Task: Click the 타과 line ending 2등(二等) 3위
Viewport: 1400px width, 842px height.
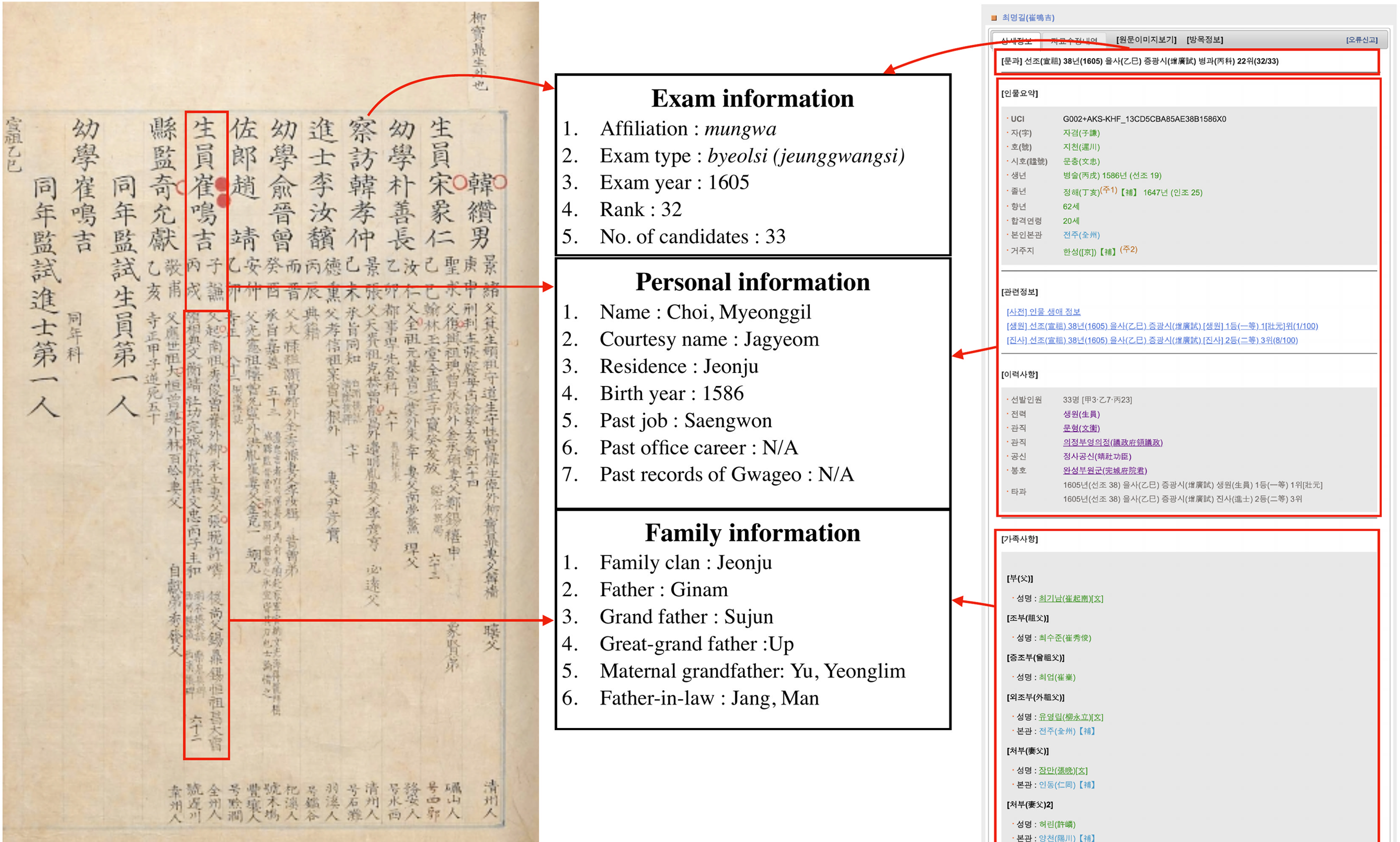Action: point(1181,499)
